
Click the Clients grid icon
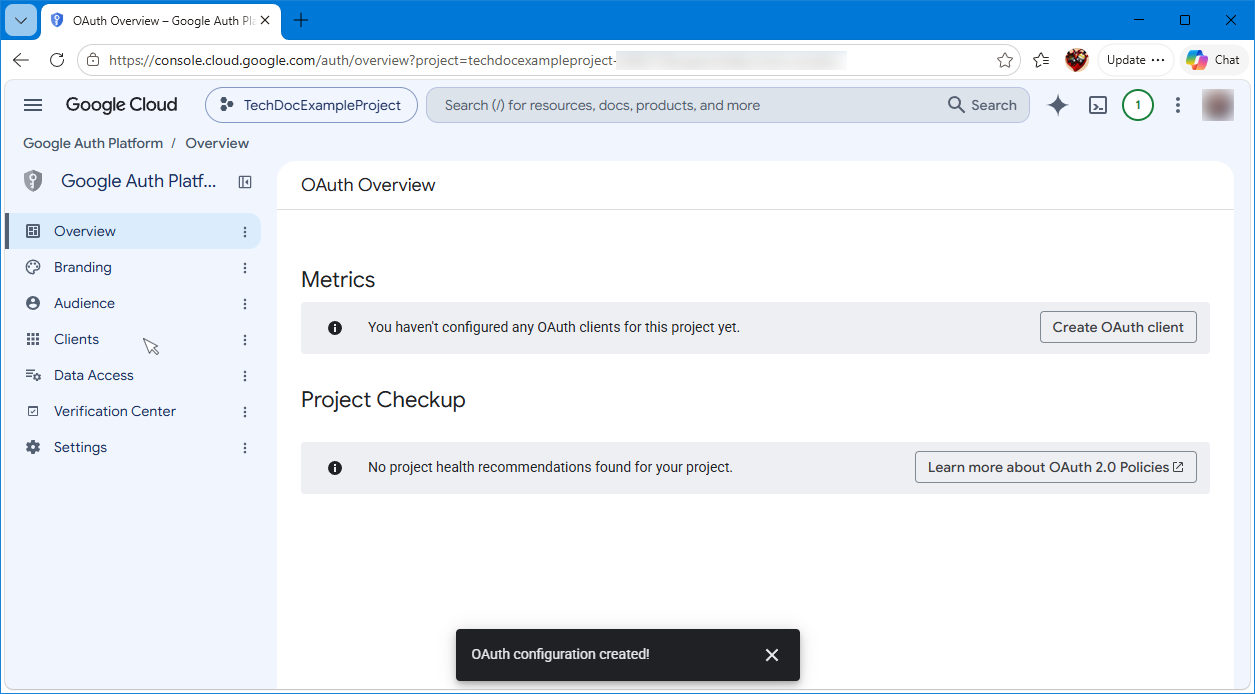33,339
